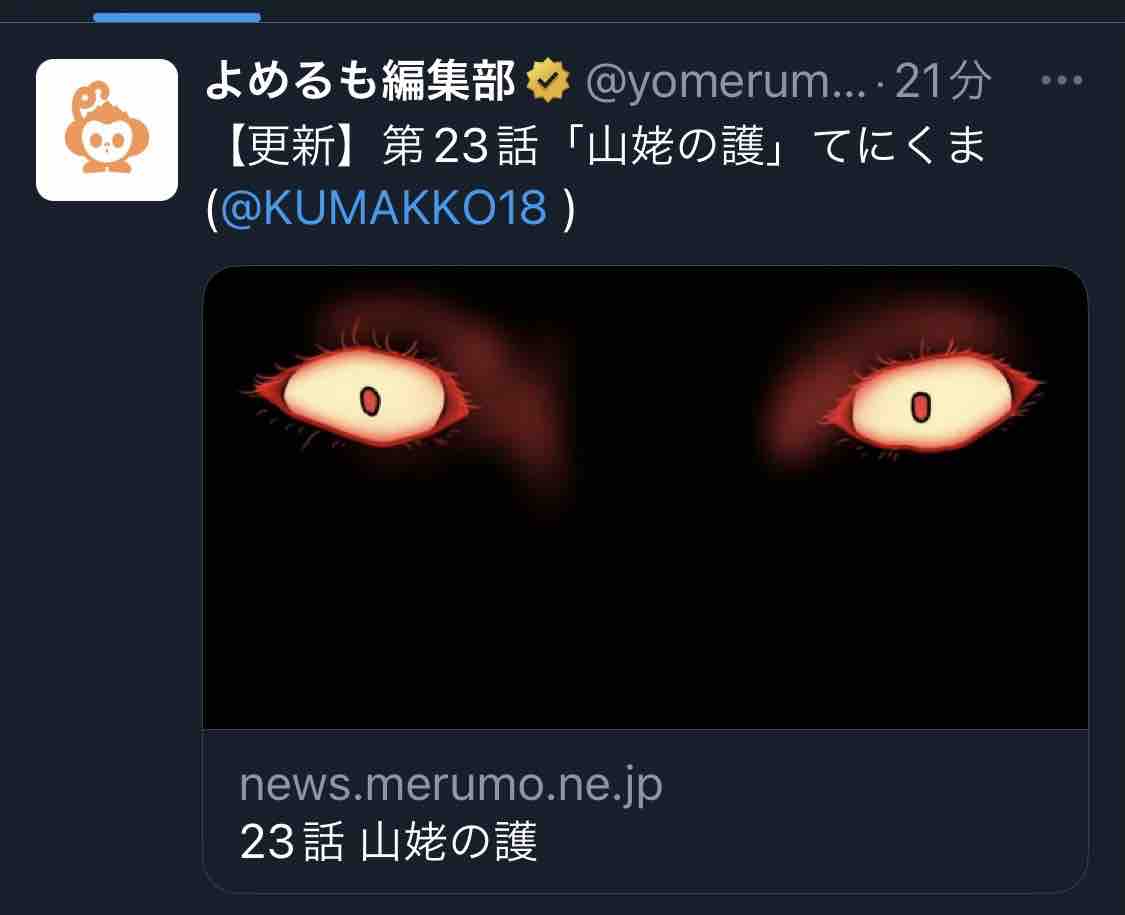
Task: Open the glowing red eyes preview image
Action: tap(646, 498)
